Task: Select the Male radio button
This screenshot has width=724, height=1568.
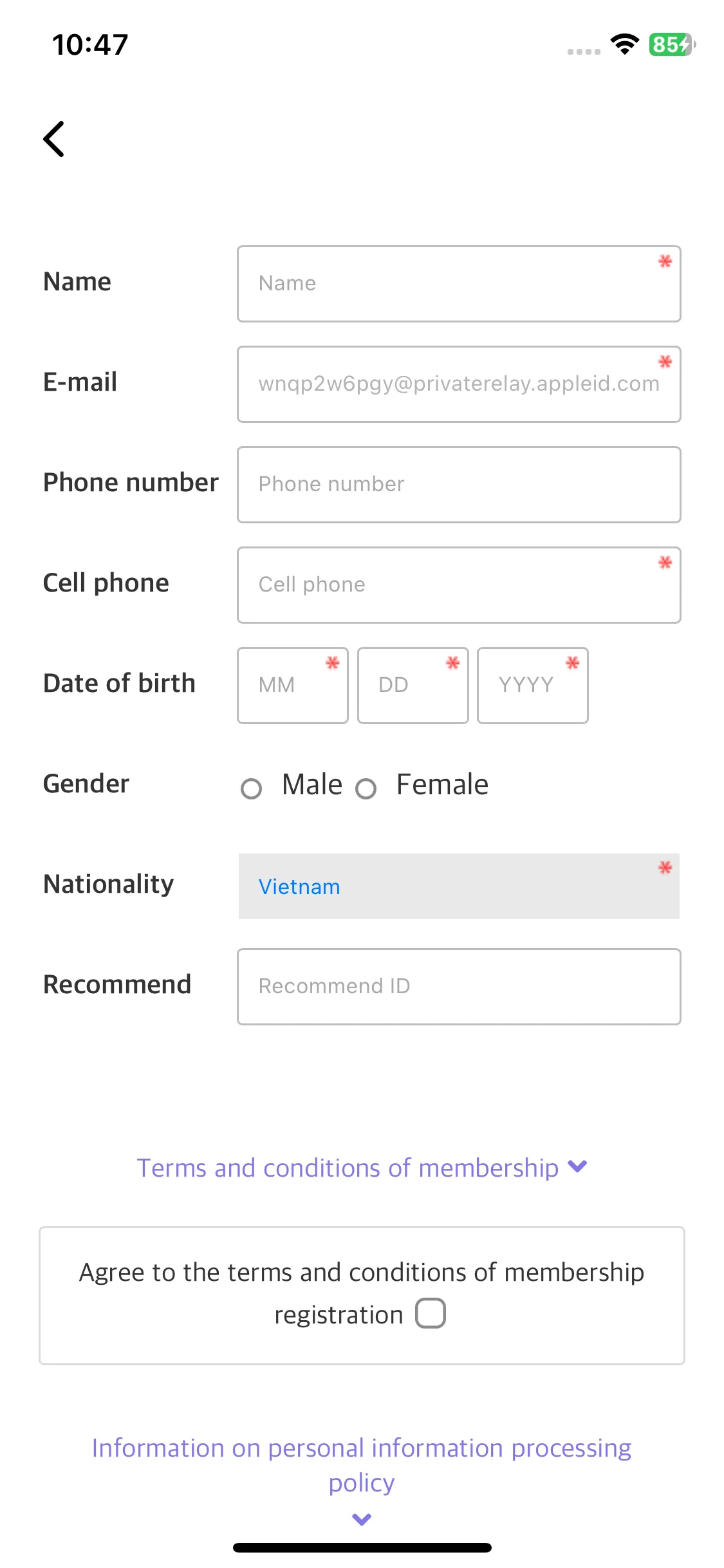Action: 251,789
